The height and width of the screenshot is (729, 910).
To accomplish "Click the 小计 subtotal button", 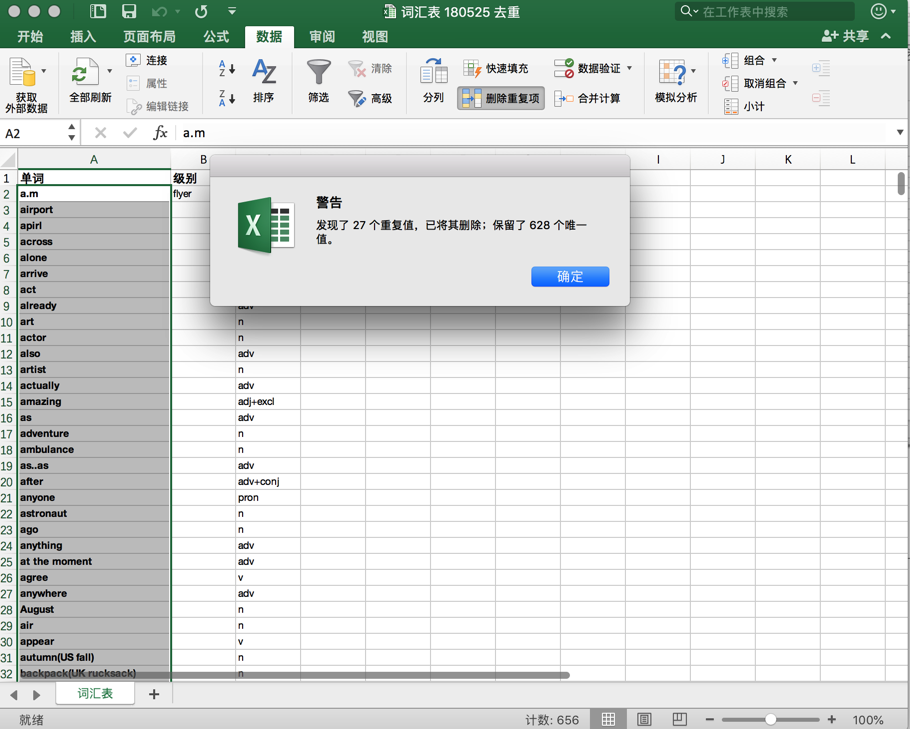I will (744, 106).
